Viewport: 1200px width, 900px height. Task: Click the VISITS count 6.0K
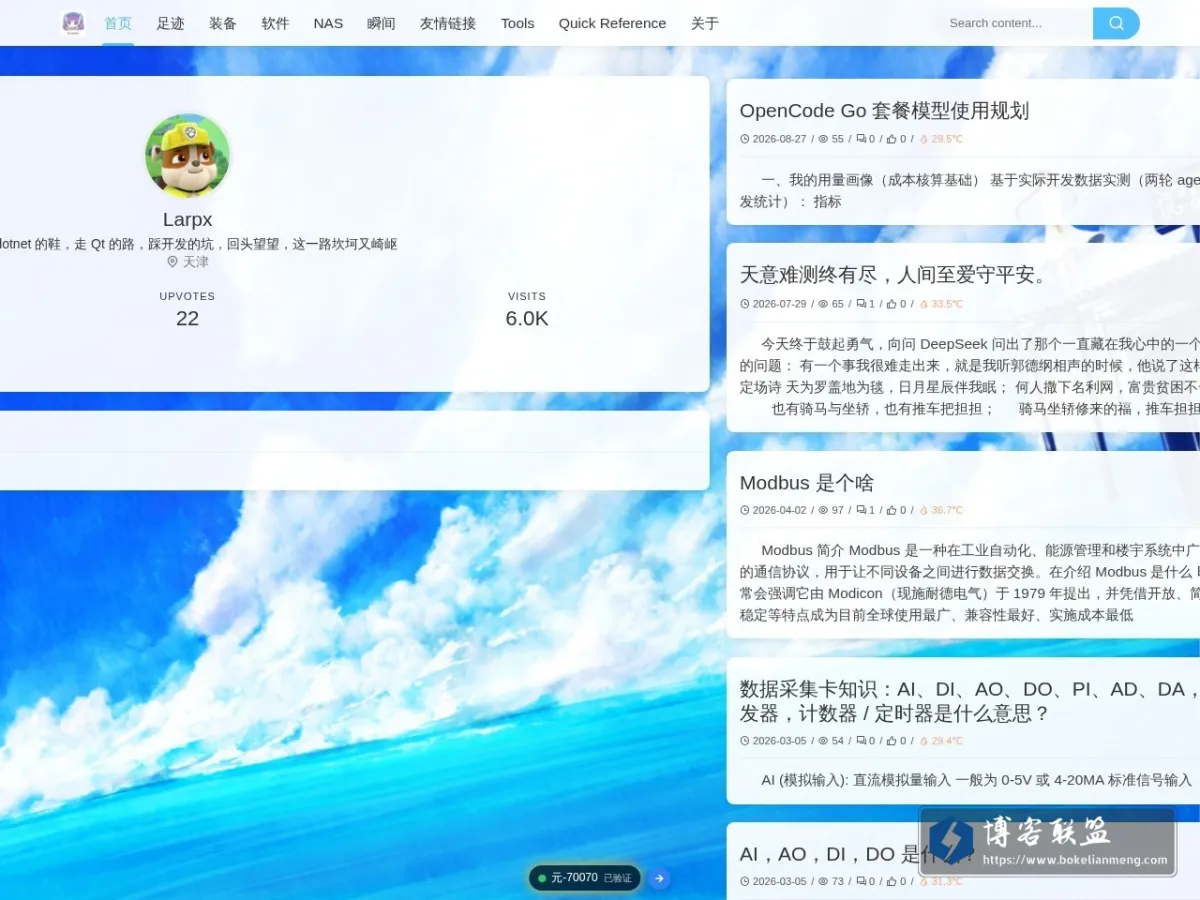pos(527,318)
